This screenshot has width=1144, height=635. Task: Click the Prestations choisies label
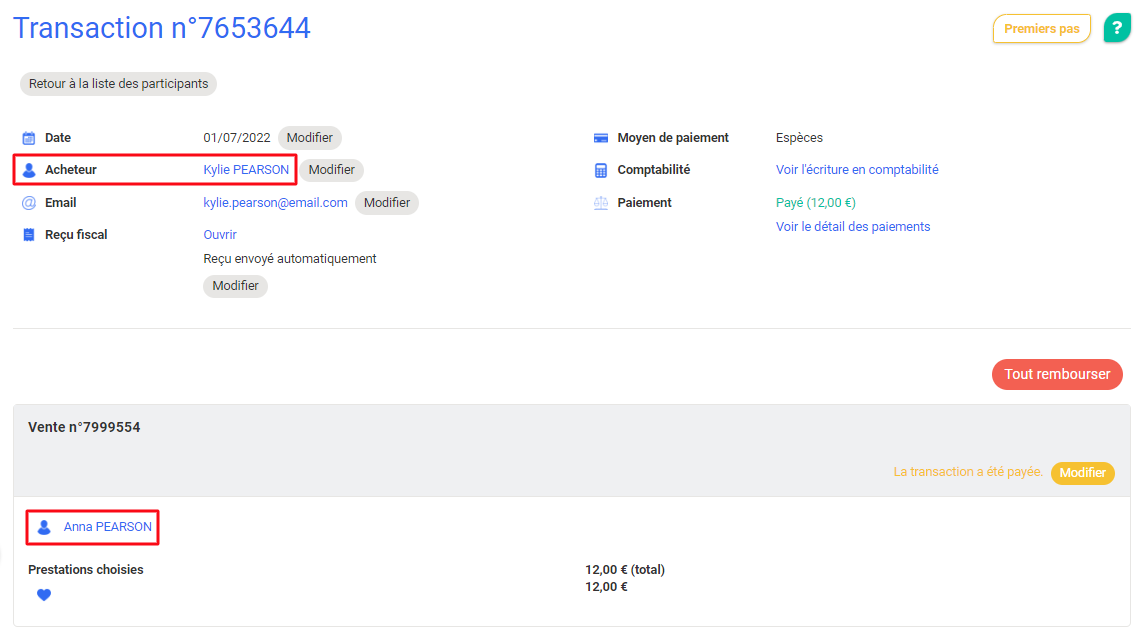point(85,570)
